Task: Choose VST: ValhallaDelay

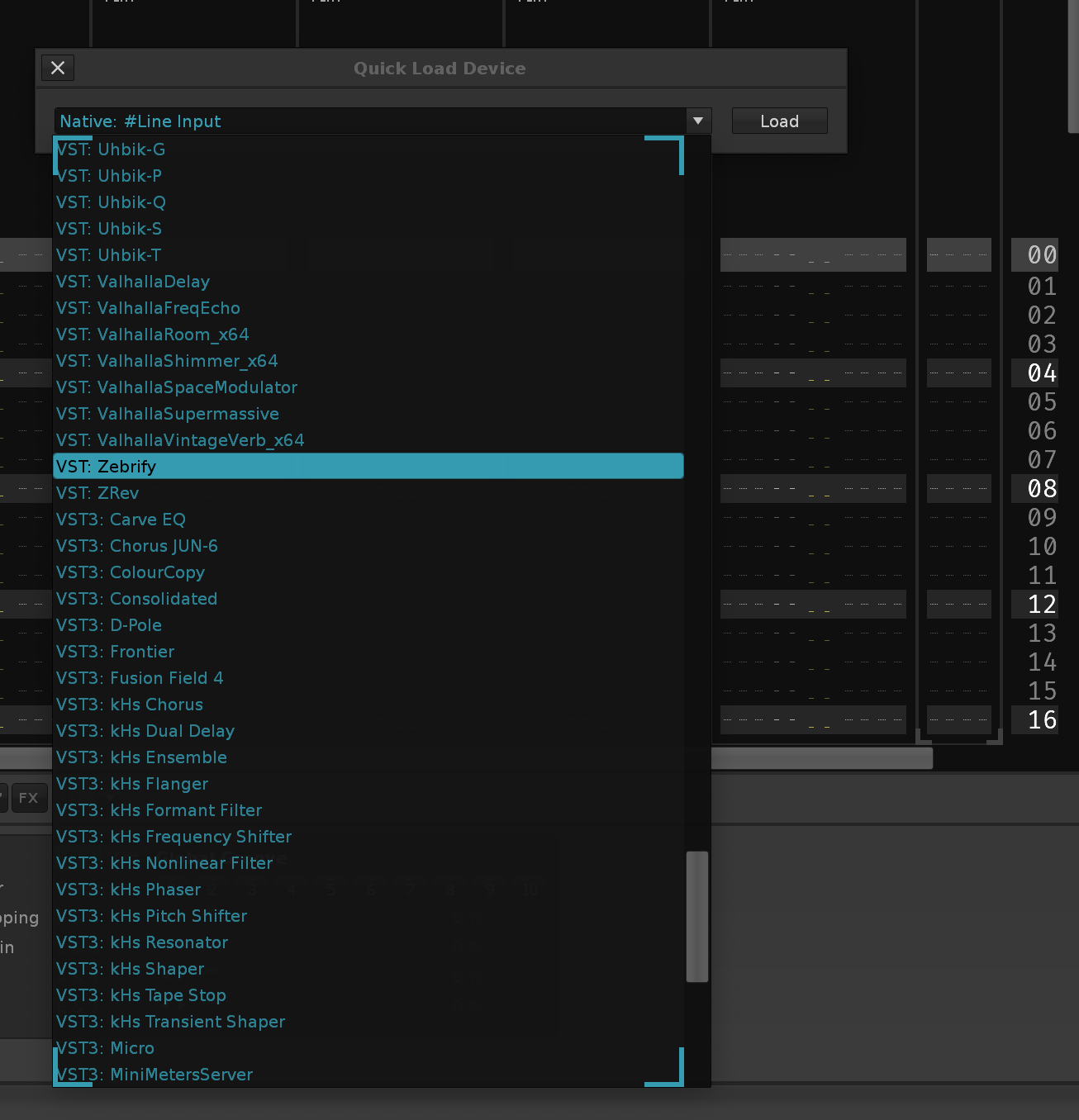Action: (133, 282)
